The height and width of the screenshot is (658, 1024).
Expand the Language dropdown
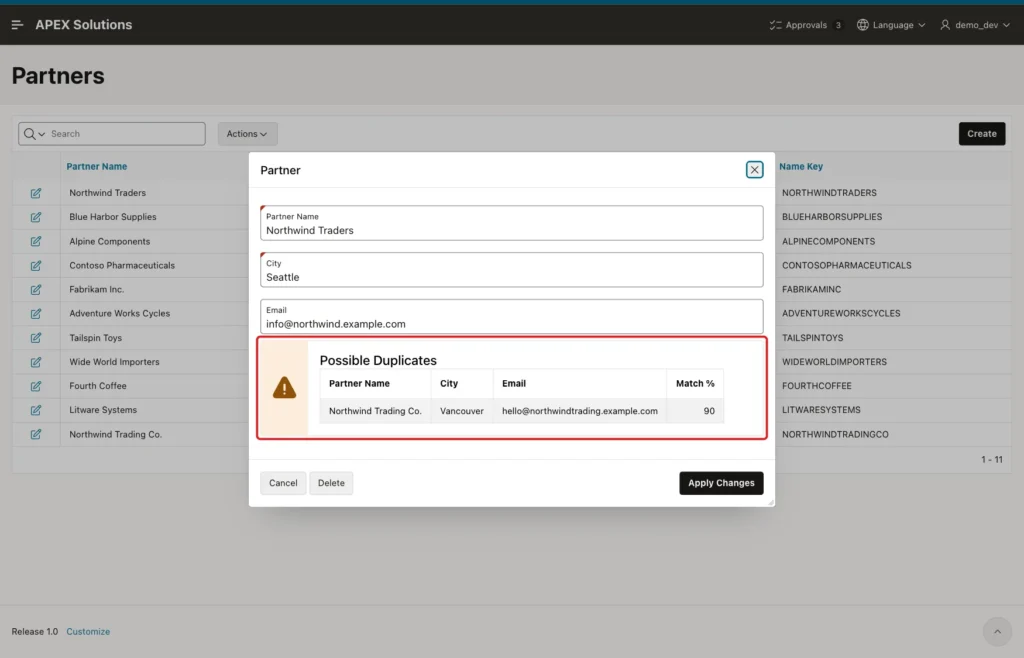pyautogui.click(x=891, y=25)
